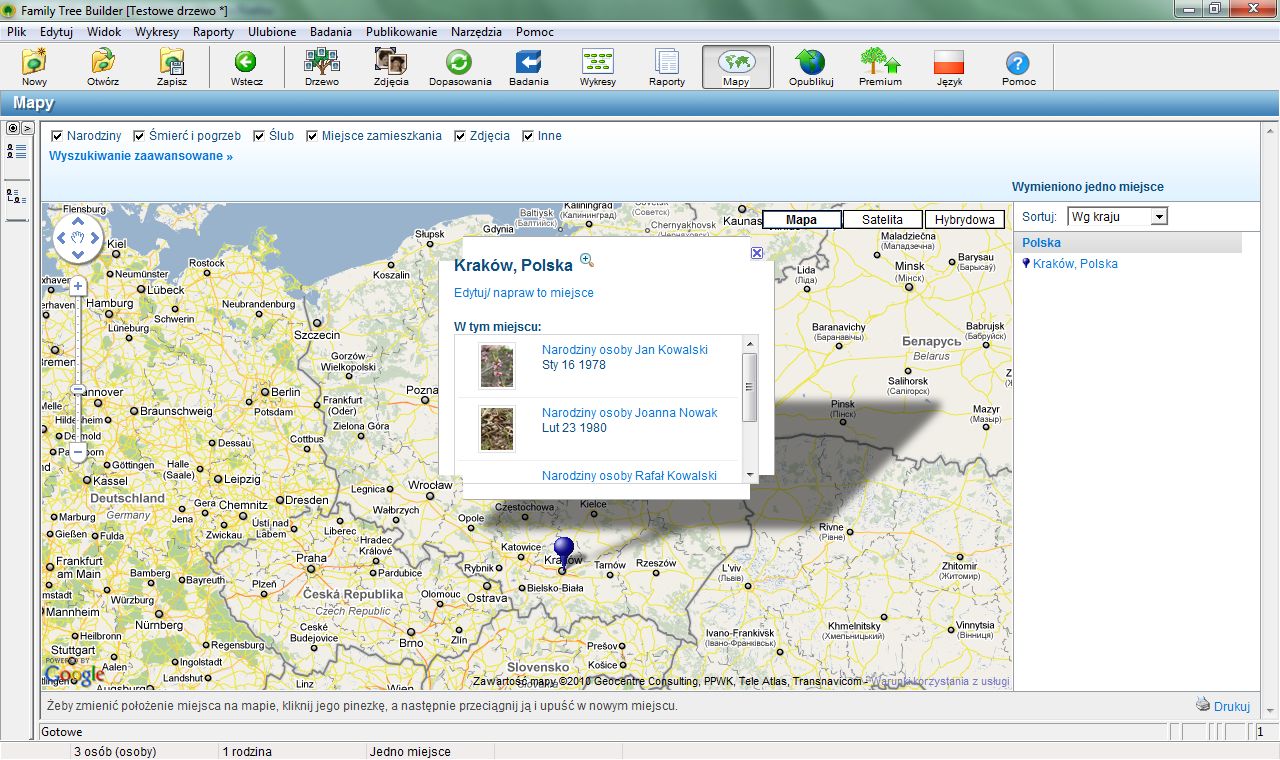
Task: Toggle the Miejsce zamieszkania checkbox
Action: tap(312, 136)
